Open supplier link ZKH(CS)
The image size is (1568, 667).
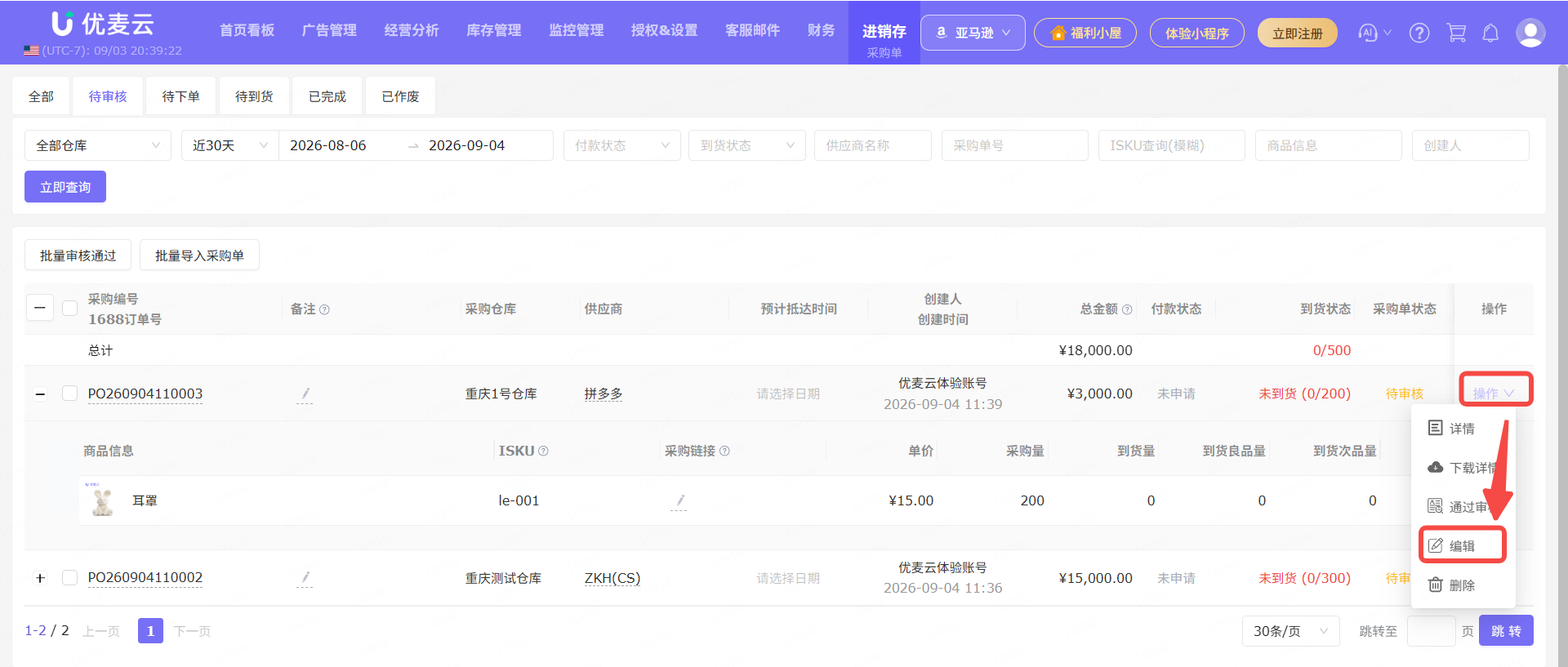612,578
